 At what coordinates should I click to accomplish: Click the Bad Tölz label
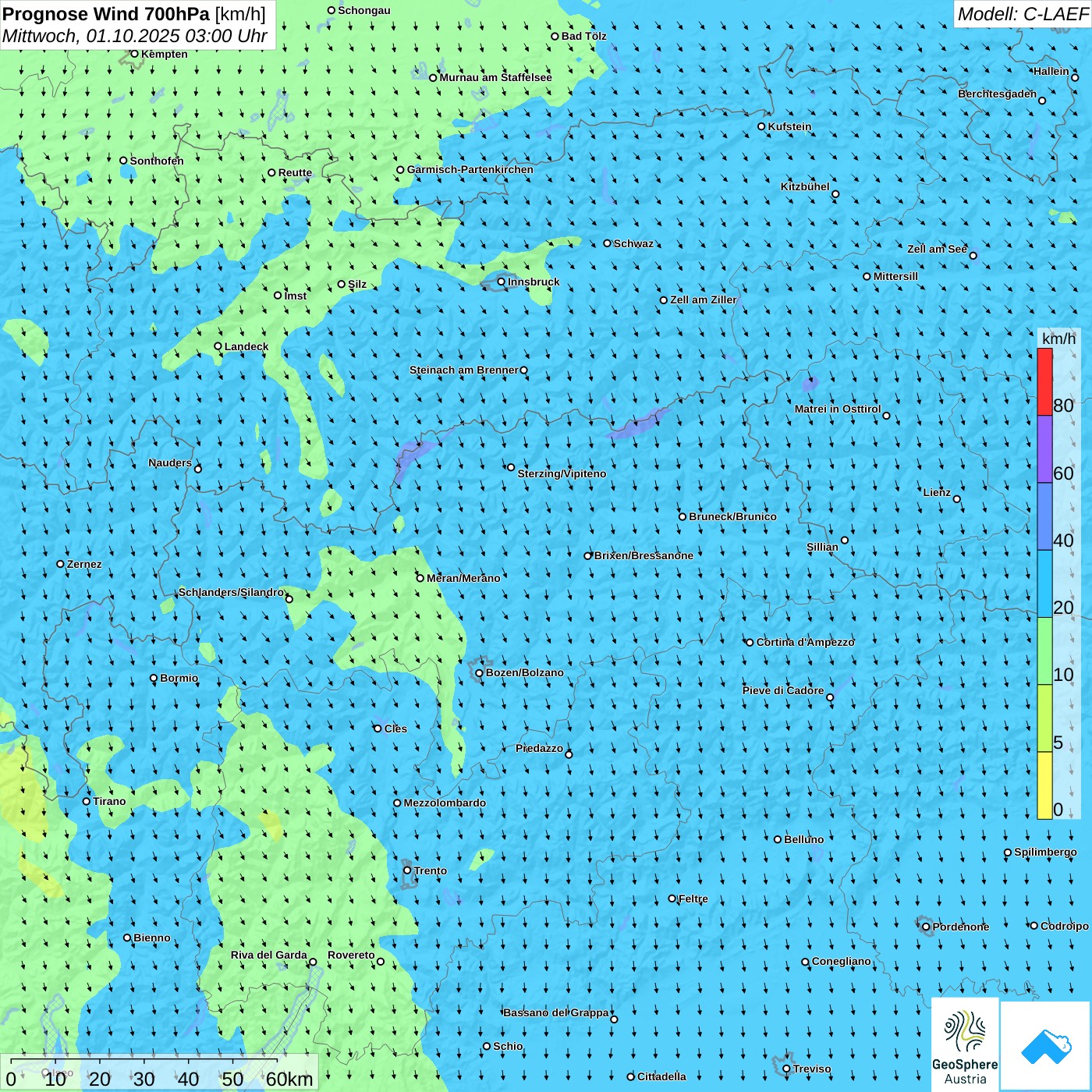pyautogui.click(x=583, y=36)
